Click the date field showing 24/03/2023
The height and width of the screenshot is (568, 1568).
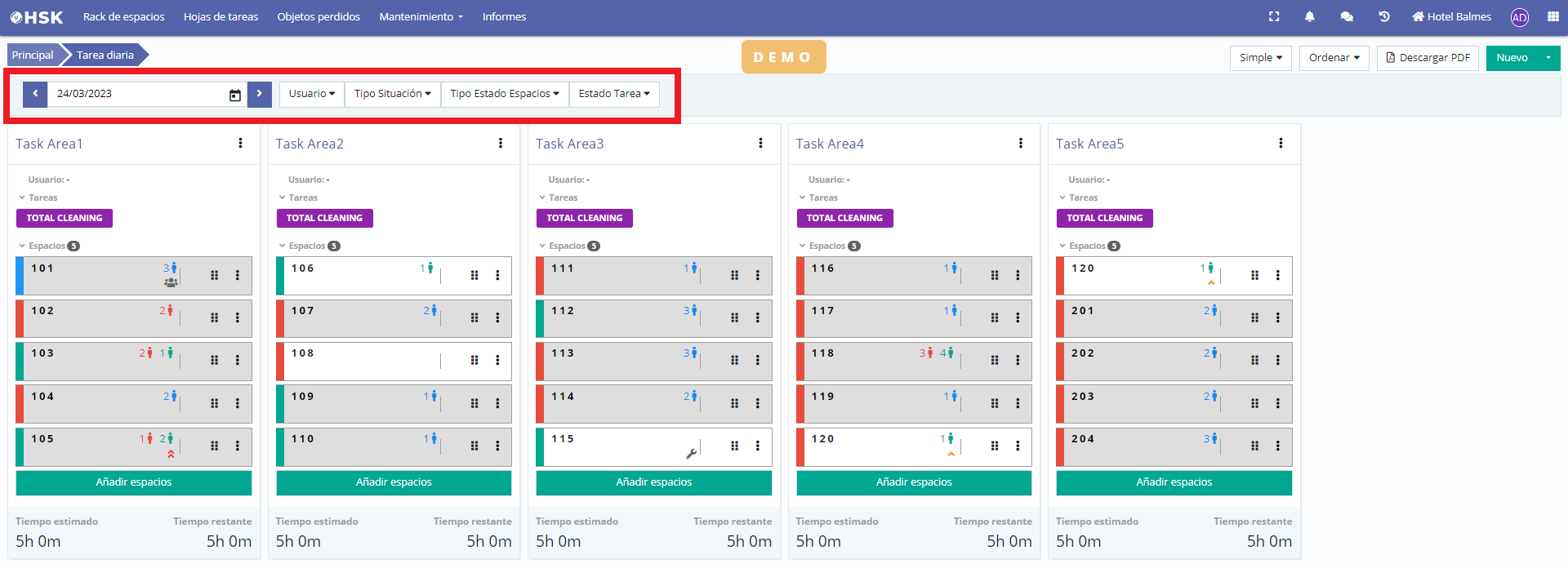pyautogui.click(x=139, y=94)
